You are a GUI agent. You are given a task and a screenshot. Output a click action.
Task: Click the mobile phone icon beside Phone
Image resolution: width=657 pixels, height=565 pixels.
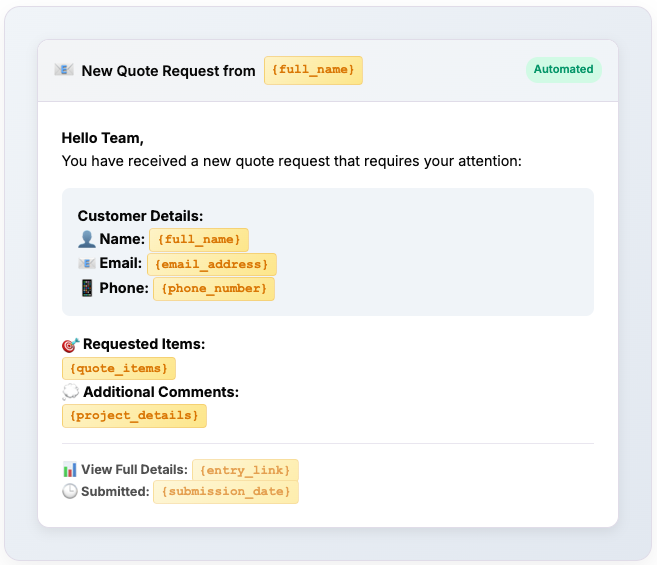click(87, 288)
